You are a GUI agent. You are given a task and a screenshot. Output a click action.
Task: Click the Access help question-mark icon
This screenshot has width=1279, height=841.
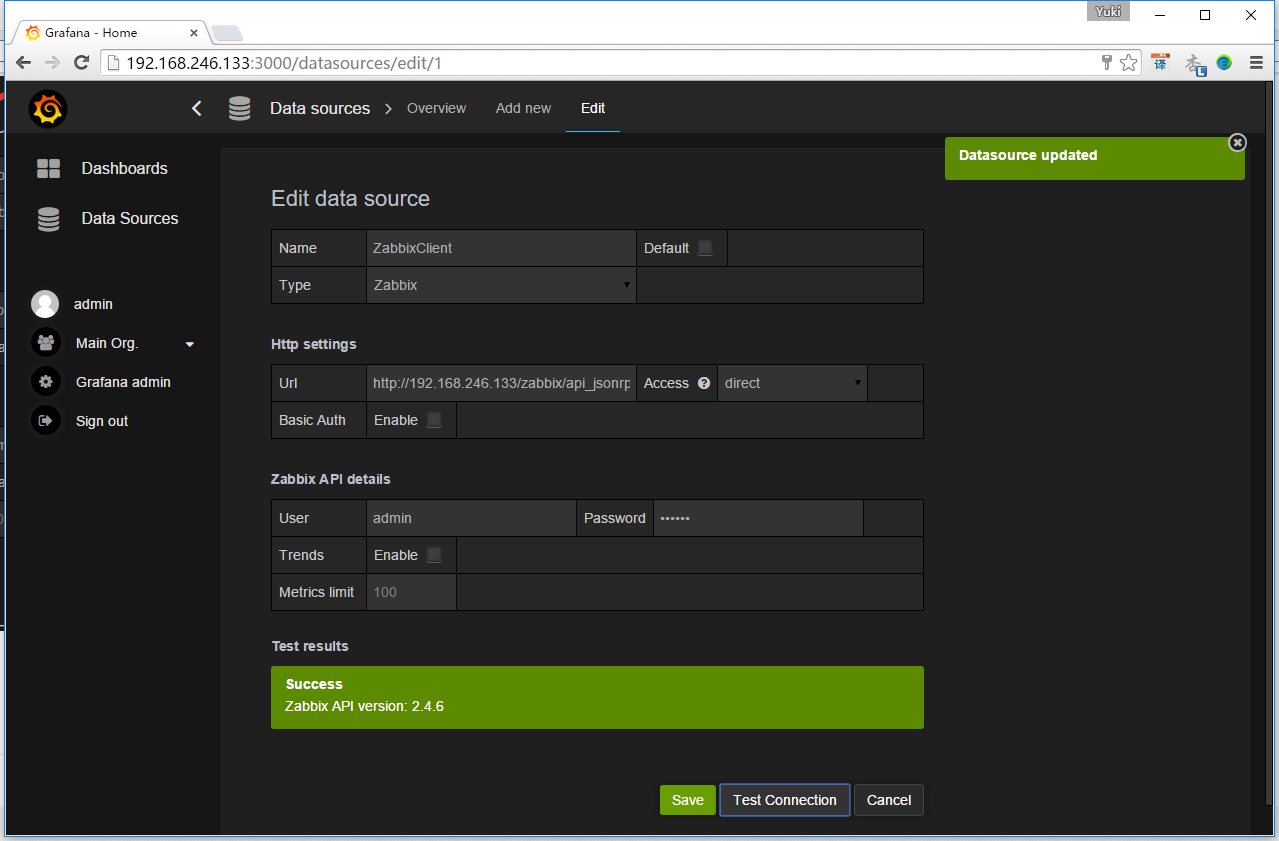[x=704, y=383]
